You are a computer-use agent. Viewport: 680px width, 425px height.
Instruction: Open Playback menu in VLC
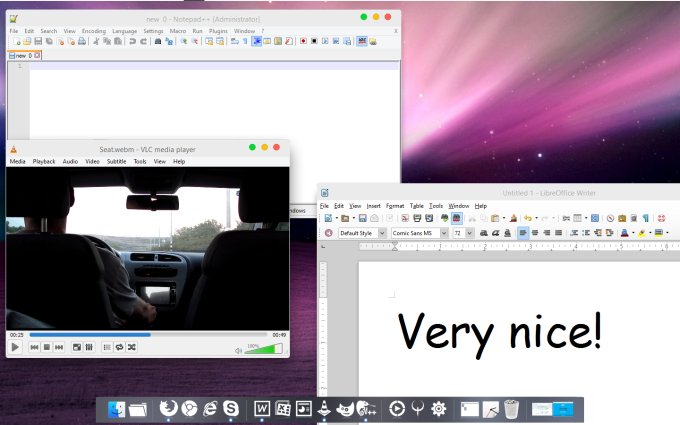44,161
